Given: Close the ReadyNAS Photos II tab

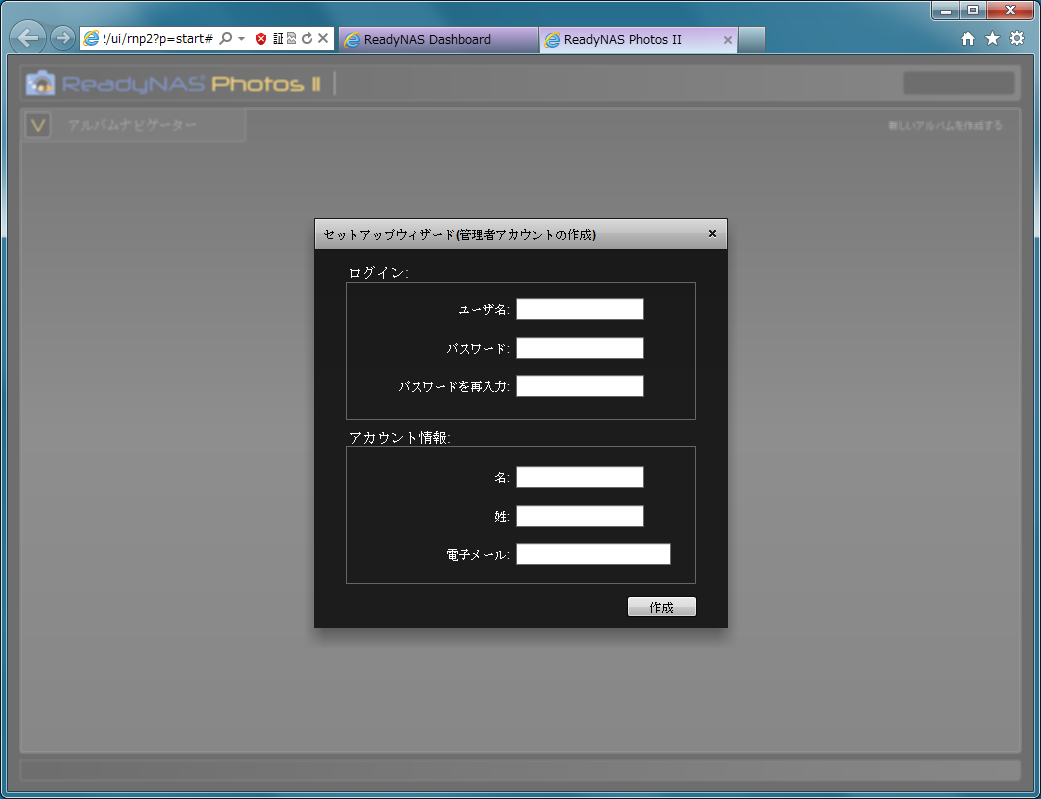Looking at the screenshot, I should tap(727, 40).
